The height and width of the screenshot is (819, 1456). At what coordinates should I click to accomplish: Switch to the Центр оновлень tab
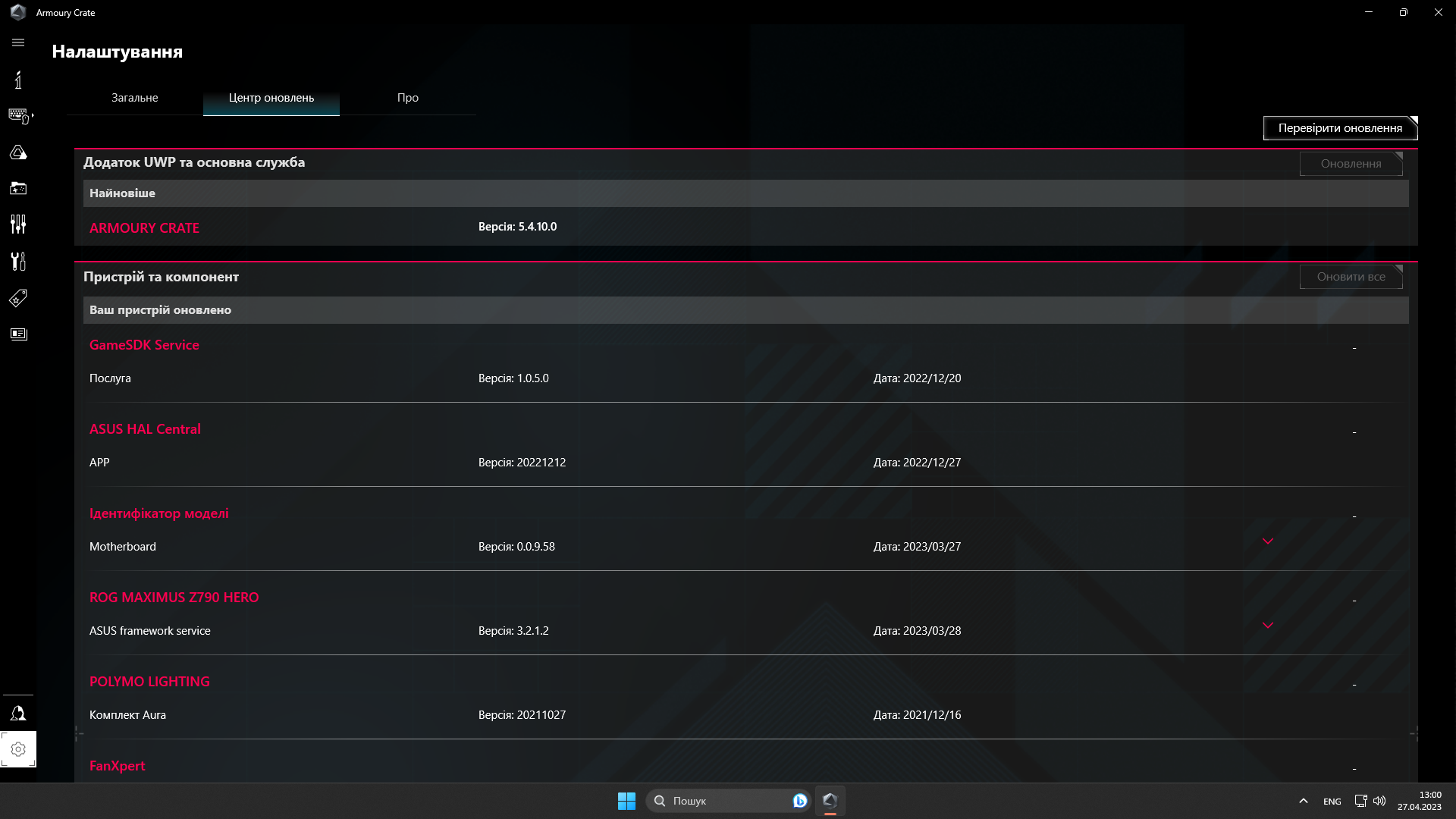(271, 98)
